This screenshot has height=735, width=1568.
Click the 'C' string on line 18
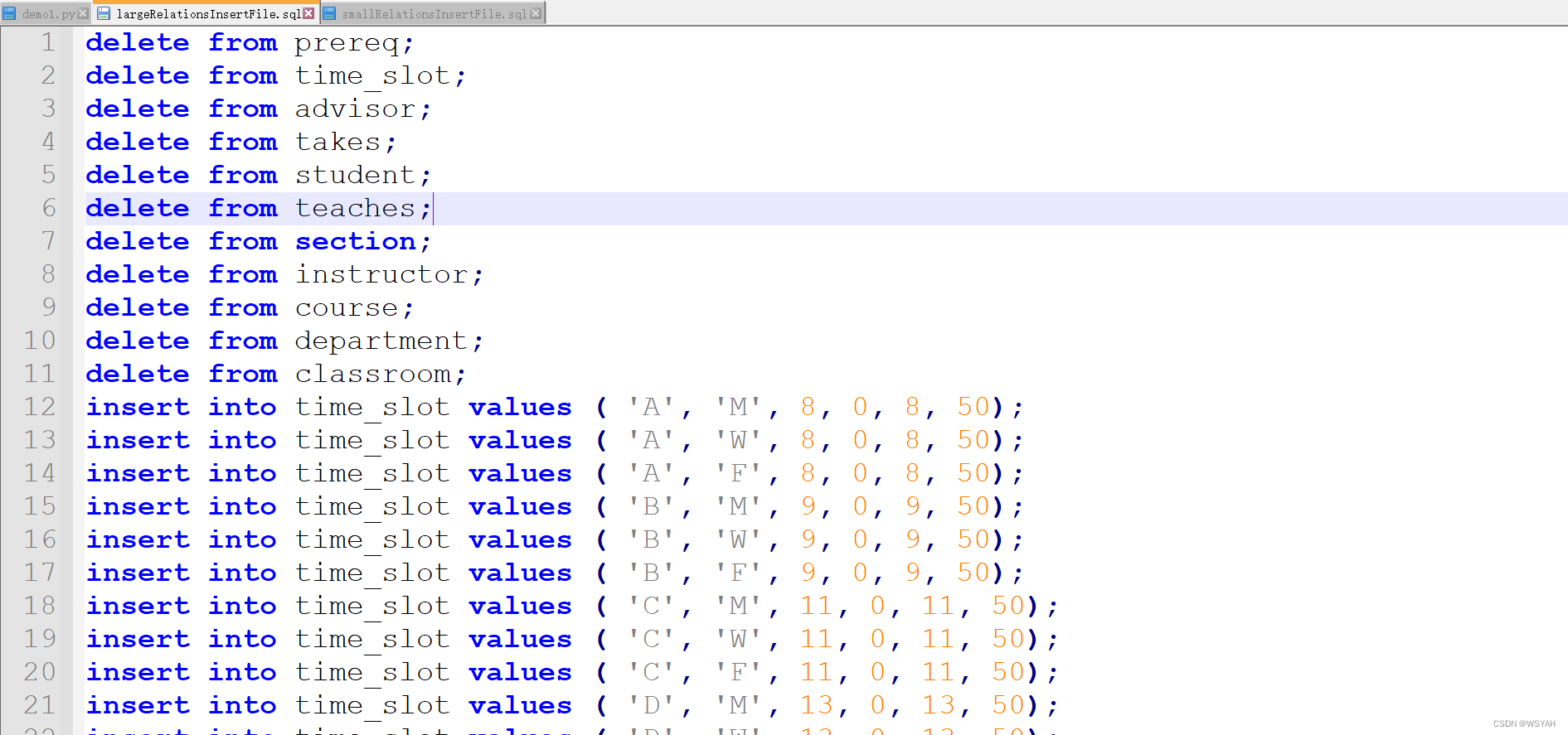click(x=651, y=606)
